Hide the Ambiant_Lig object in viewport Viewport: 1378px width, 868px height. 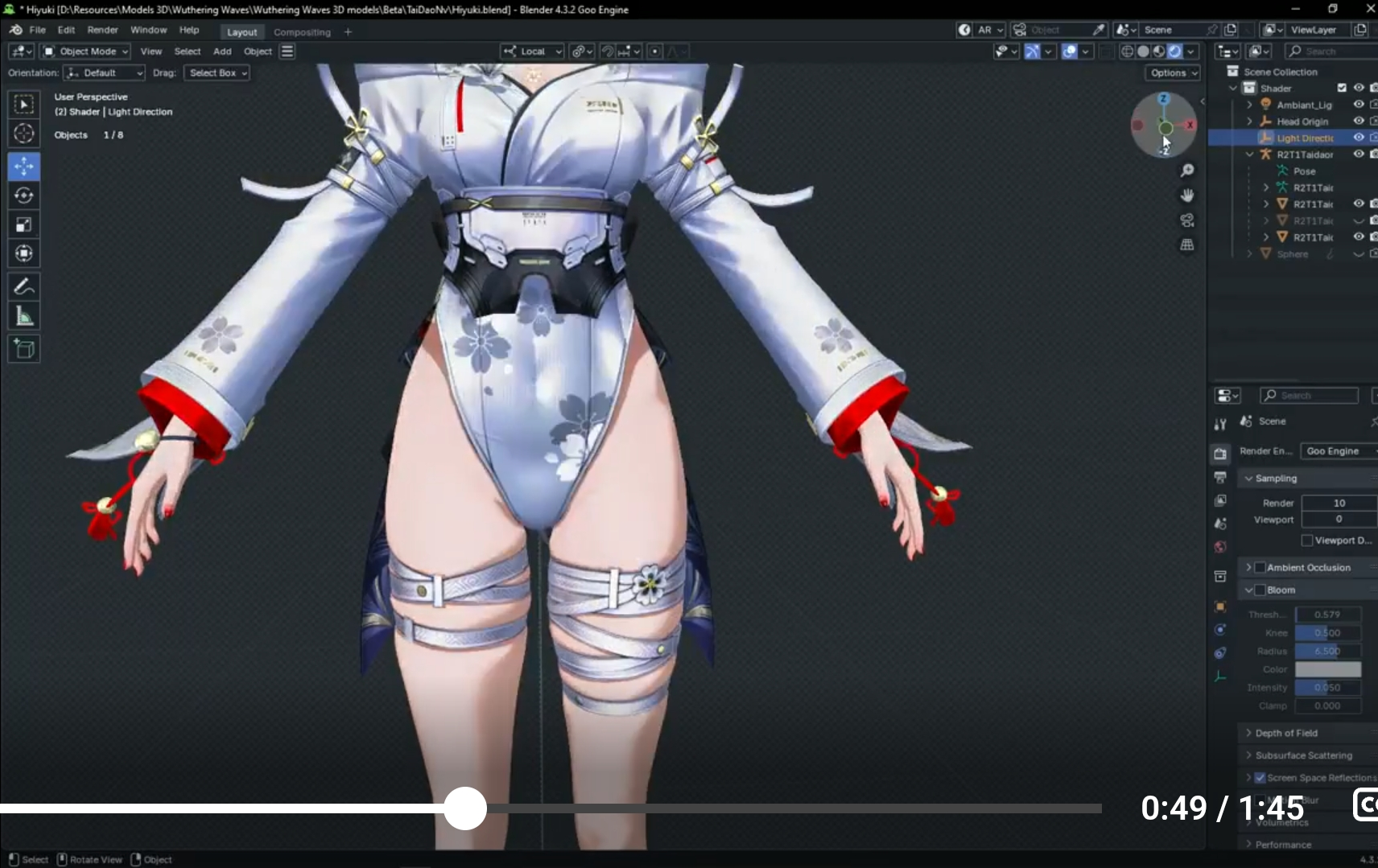[1359, 105]
